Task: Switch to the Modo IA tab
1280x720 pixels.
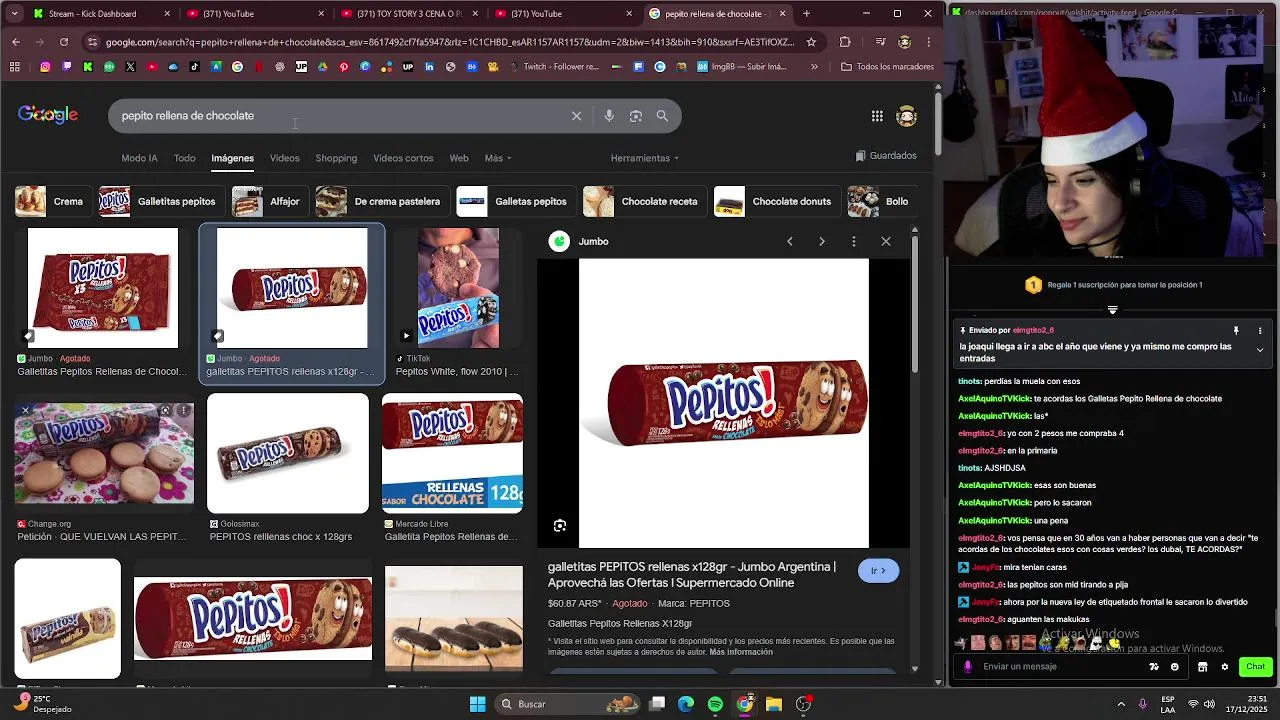Action: point(139,158)
